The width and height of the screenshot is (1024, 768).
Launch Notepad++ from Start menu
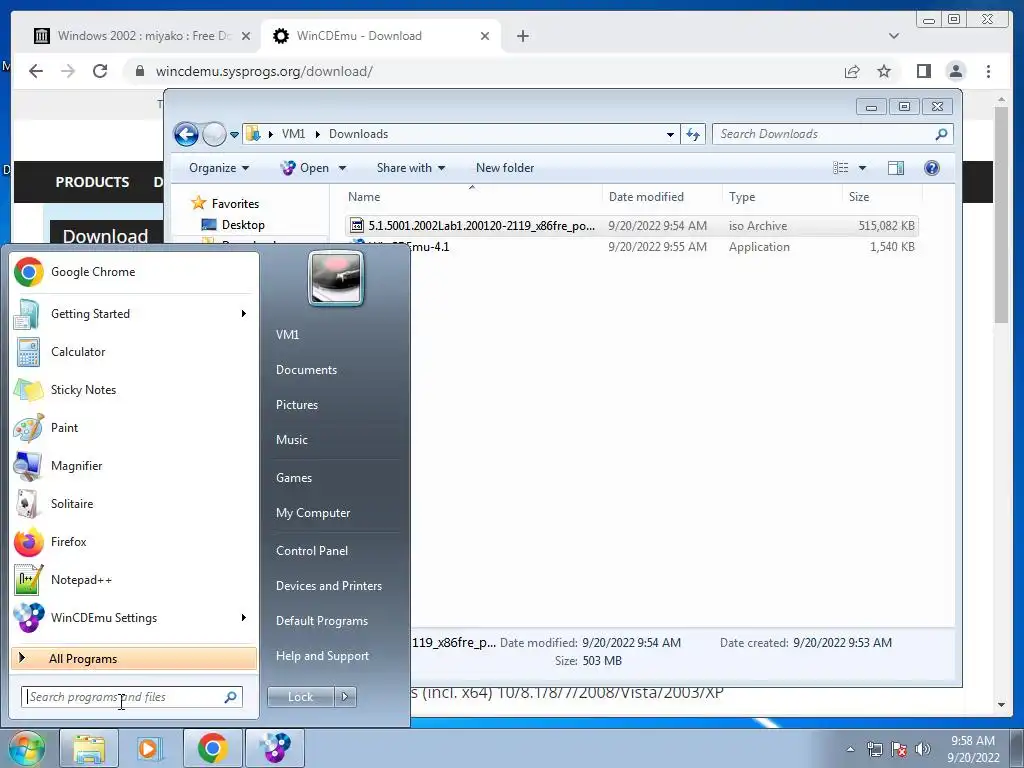click(134, 580)
